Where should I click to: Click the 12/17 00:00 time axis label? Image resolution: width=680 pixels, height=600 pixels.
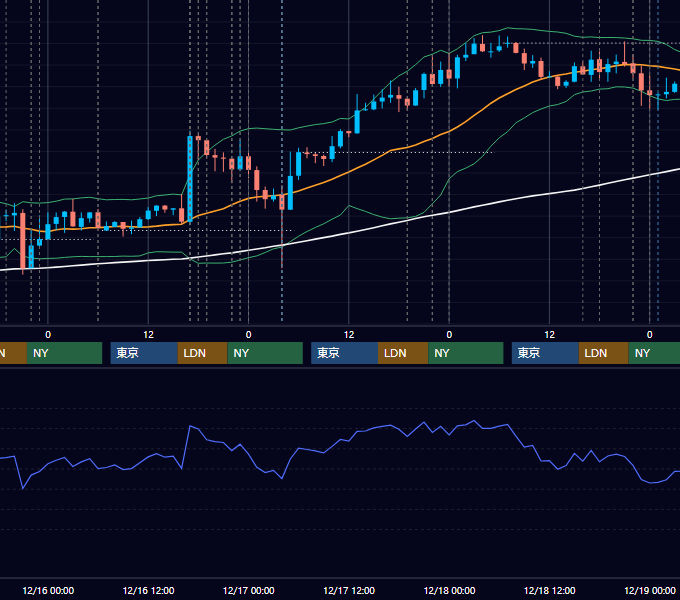[x=248, y=590]
